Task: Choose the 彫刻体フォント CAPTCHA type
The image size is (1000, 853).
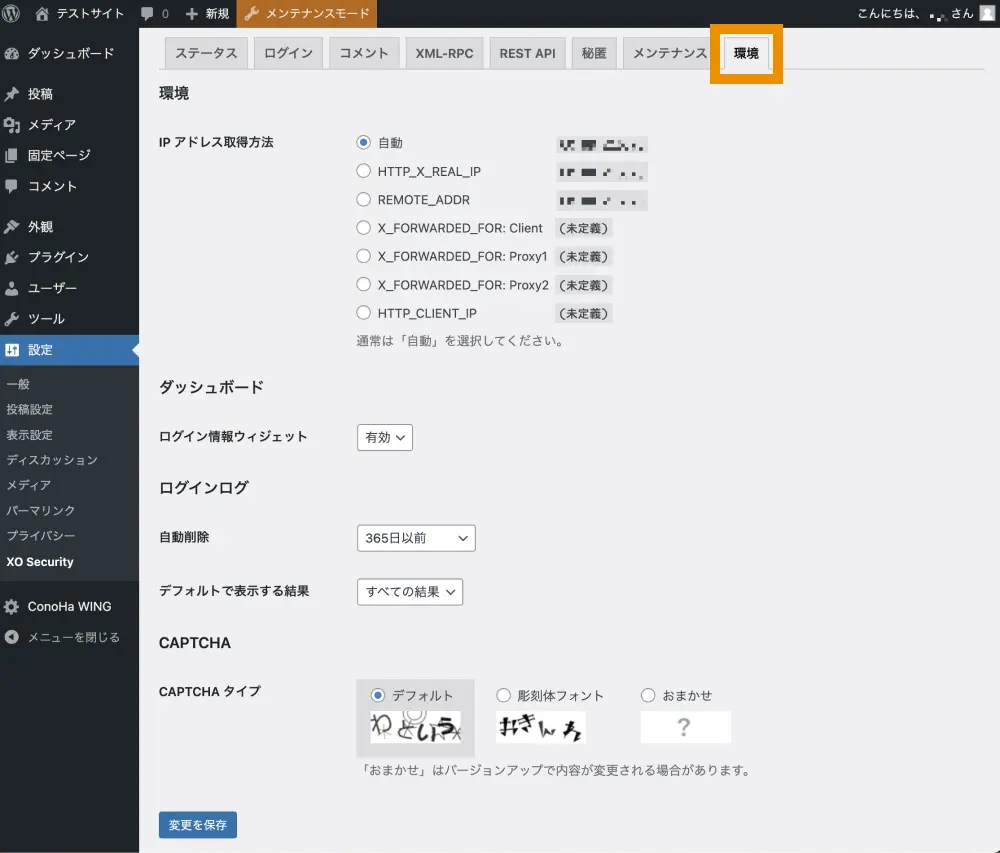Action: (504, 695)
